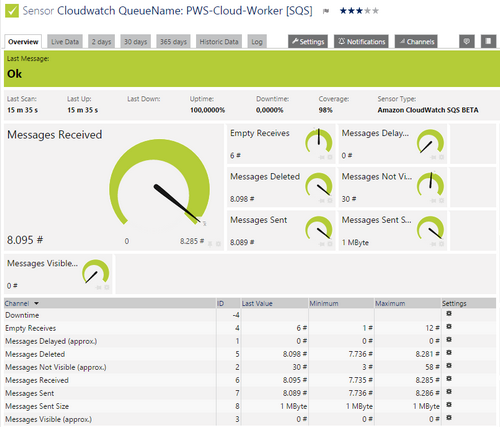The width and height of the screenshot is (500, 427).
Task: Set sensor priority to five stars
Action: pos(376,11)
